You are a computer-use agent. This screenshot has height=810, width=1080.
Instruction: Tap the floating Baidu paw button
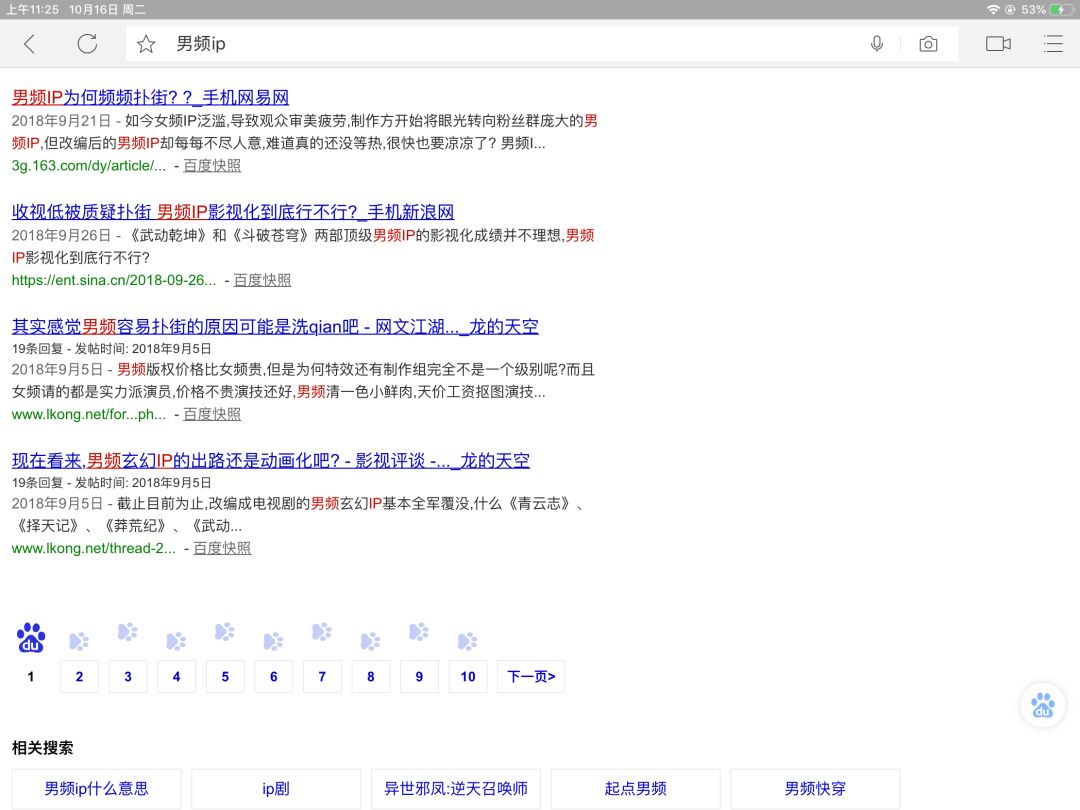click(x=1043, y=705)
